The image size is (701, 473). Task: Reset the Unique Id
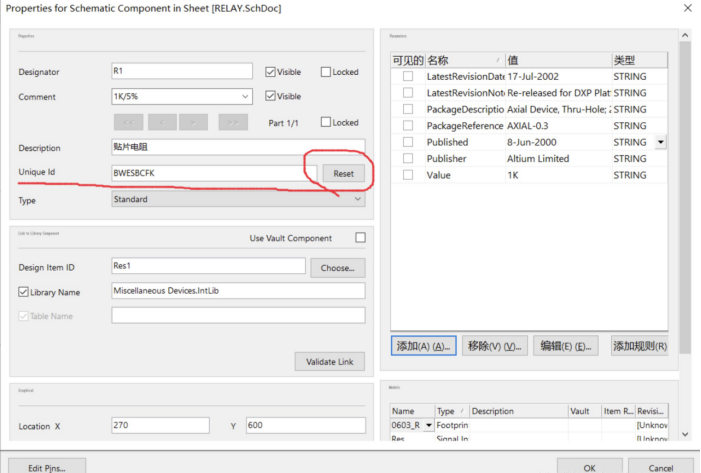pyautogui.click(x=343, y=173)
